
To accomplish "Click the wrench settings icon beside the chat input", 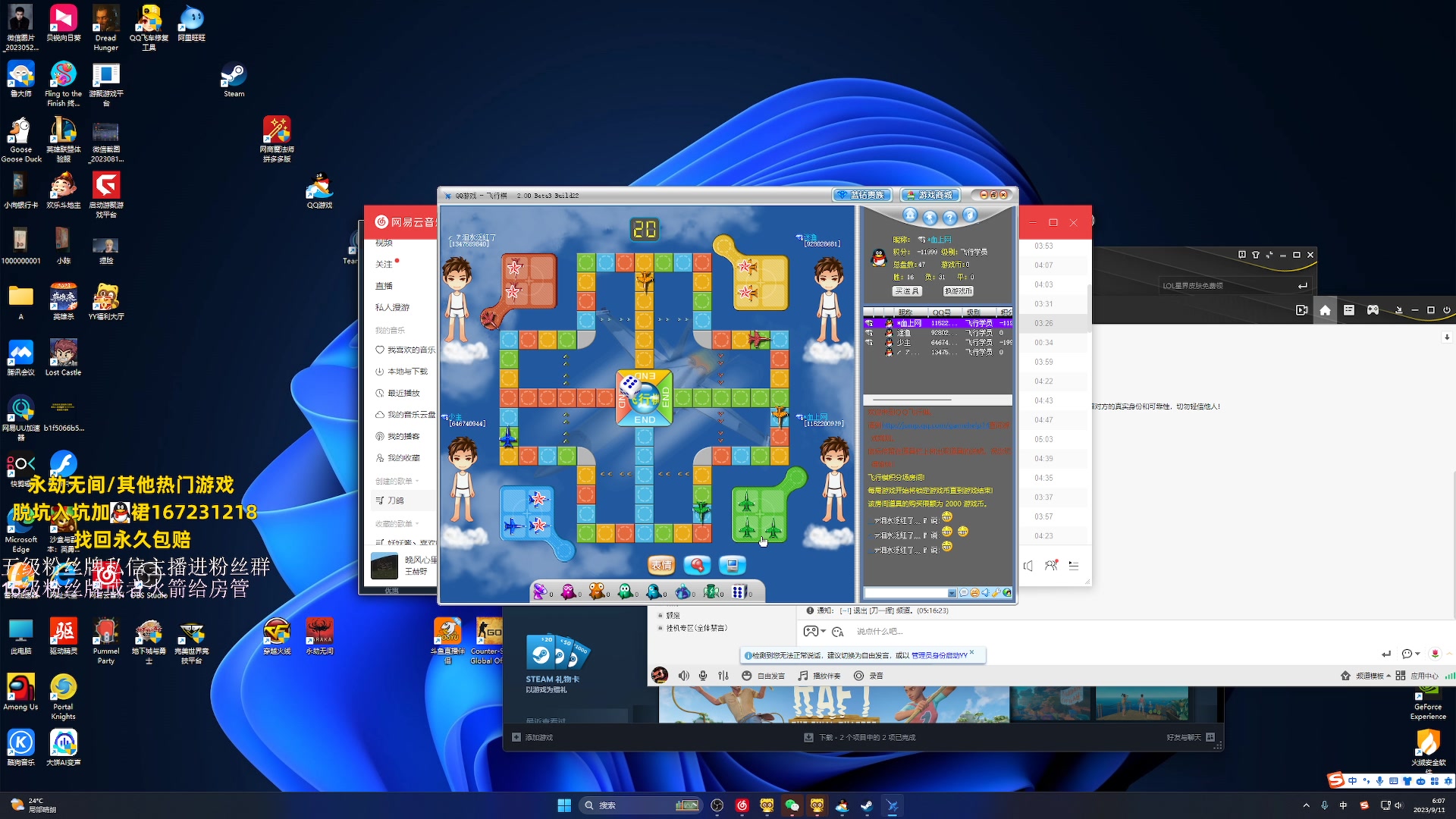I will tap(996, 593).
